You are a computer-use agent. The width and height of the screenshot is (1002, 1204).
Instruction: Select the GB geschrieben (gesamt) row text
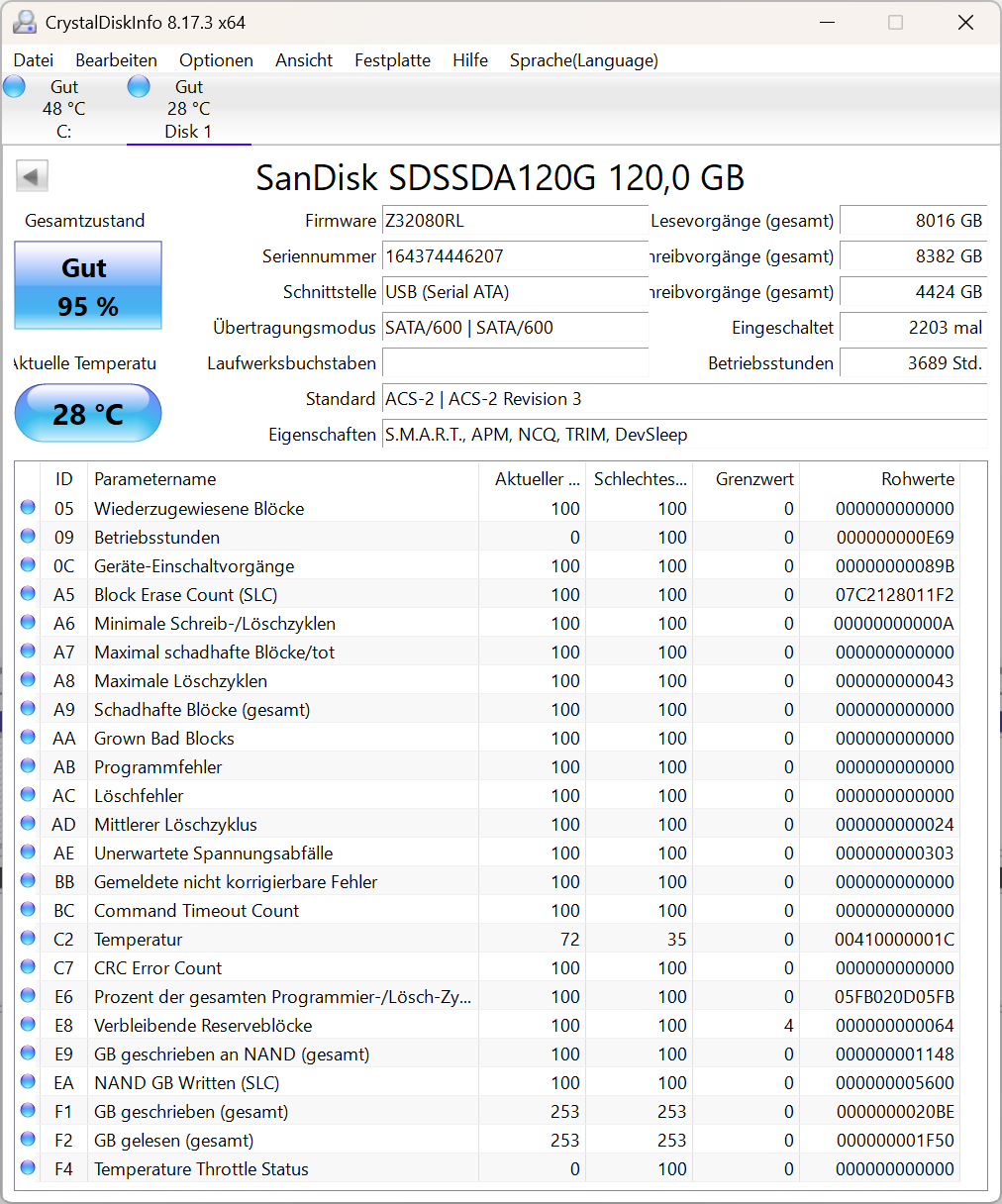point(191,1111)
